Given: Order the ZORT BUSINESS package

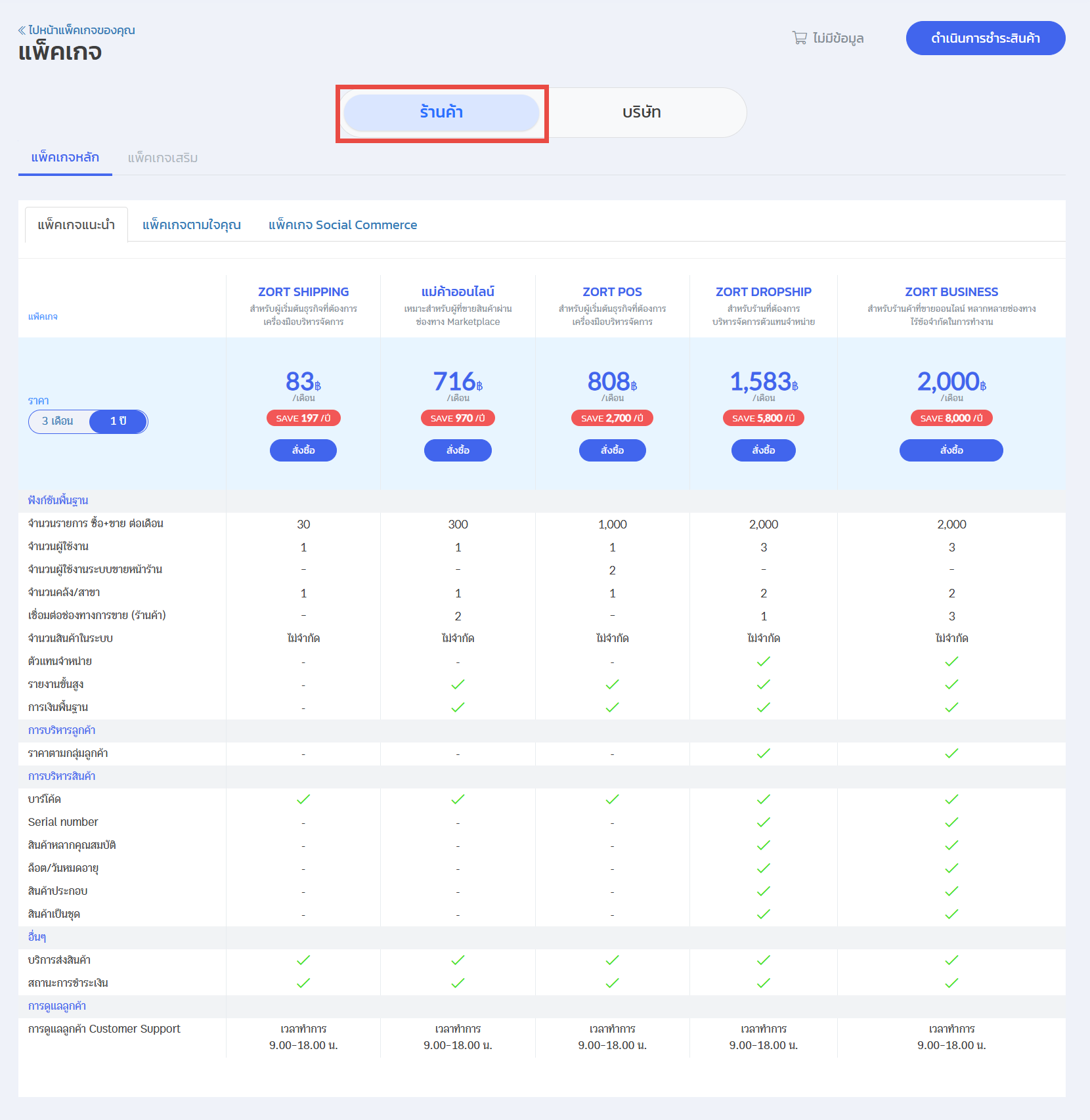Looking at the screenshot, I should coord(951,450).
